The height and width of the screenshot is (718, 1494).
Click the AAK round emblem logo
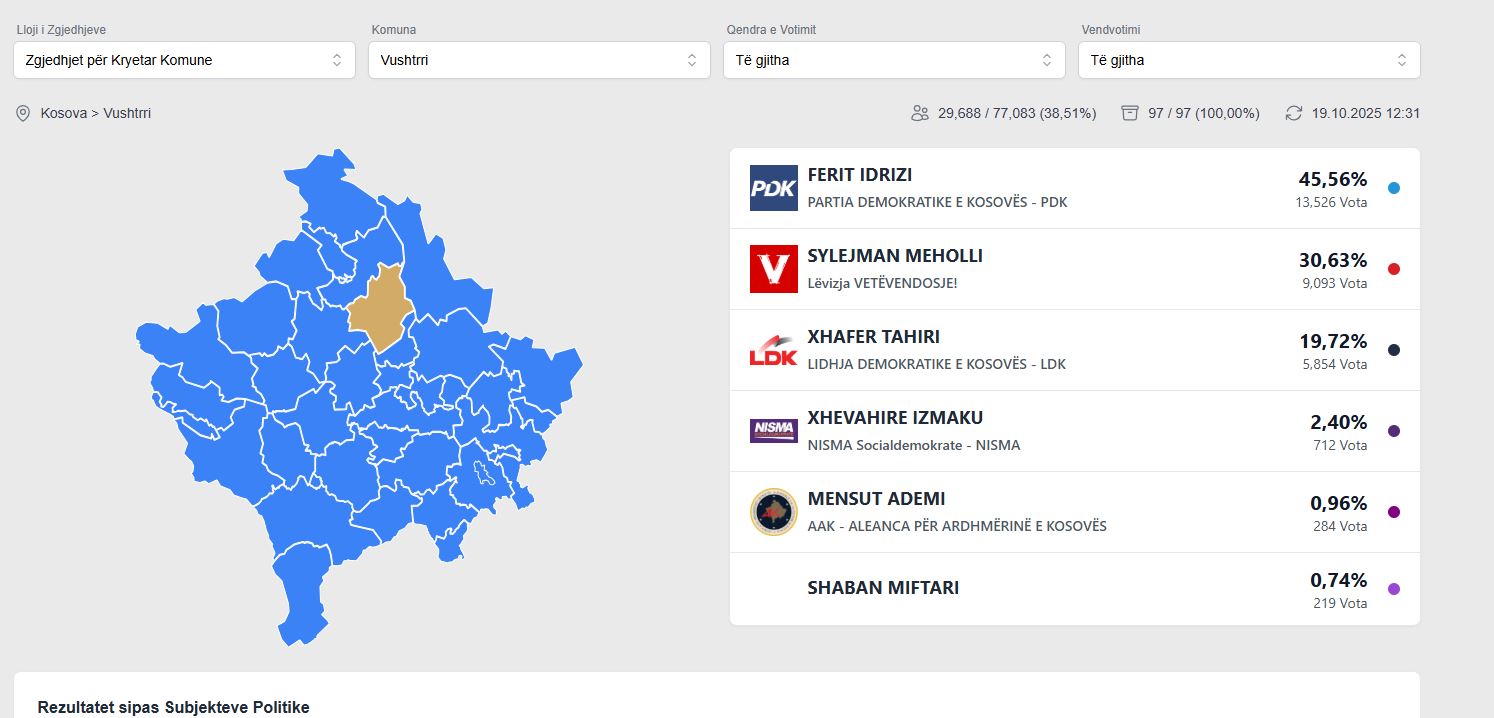point(773,512)
